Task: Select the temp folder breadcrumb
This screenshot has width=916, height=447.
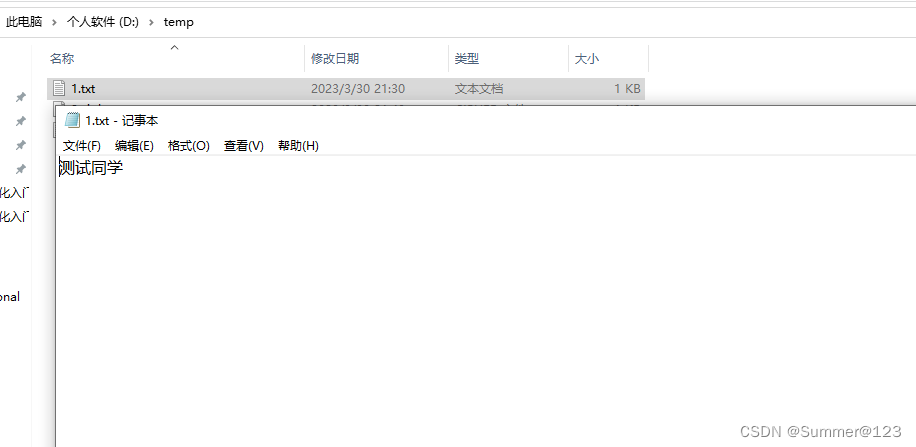Action: coord(179,22)
